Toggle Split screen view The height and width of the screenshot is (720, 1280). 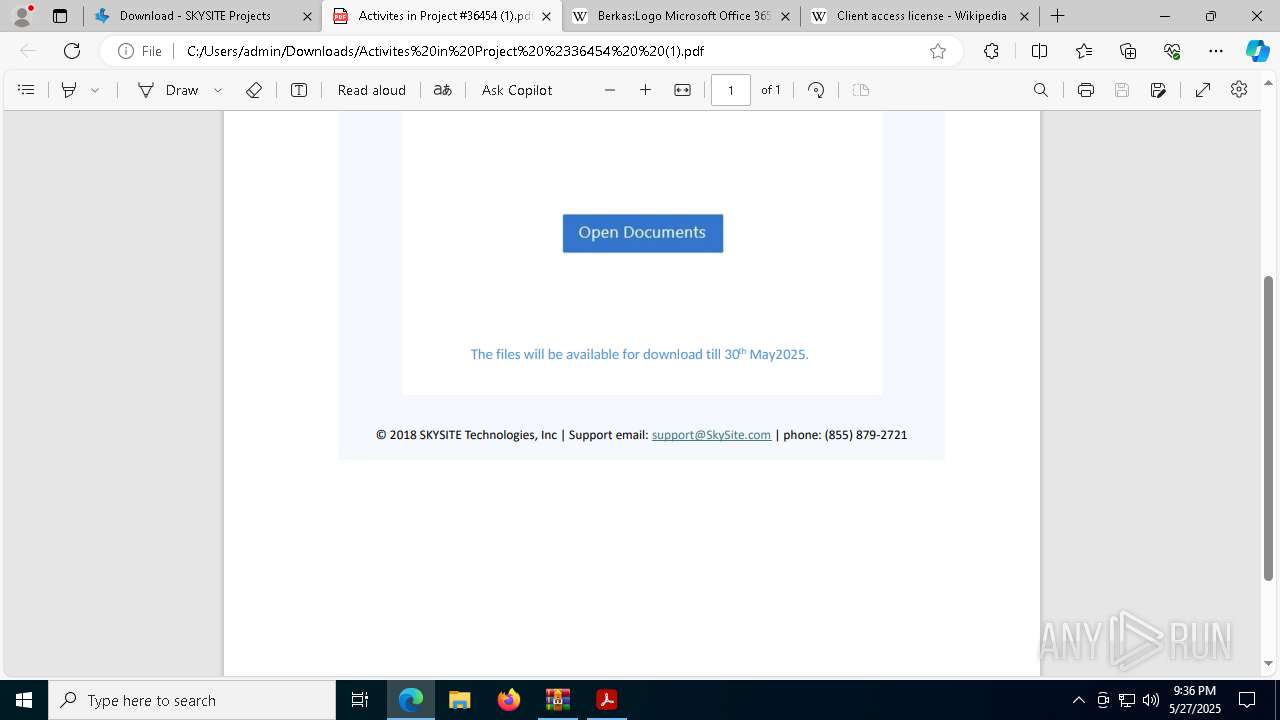pyautogui.click(x=1039, y=51)
